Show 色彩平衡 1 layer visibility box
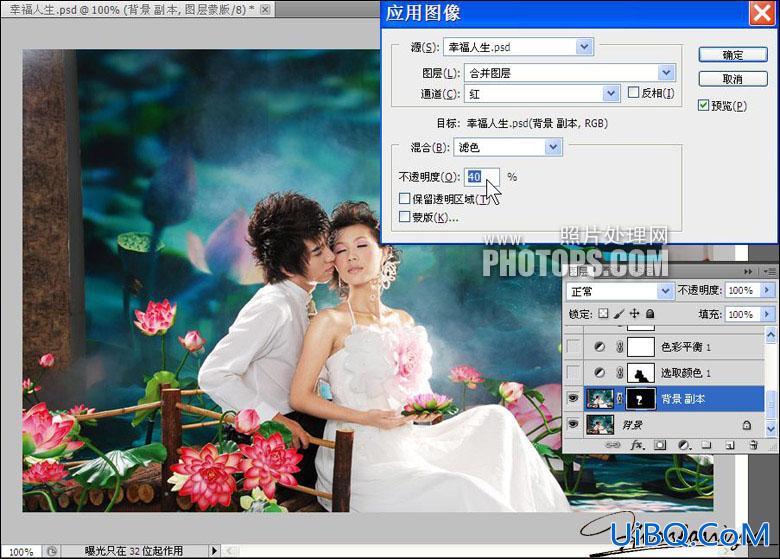Screen dimensions: 780x559 click(x=573, y=347)
